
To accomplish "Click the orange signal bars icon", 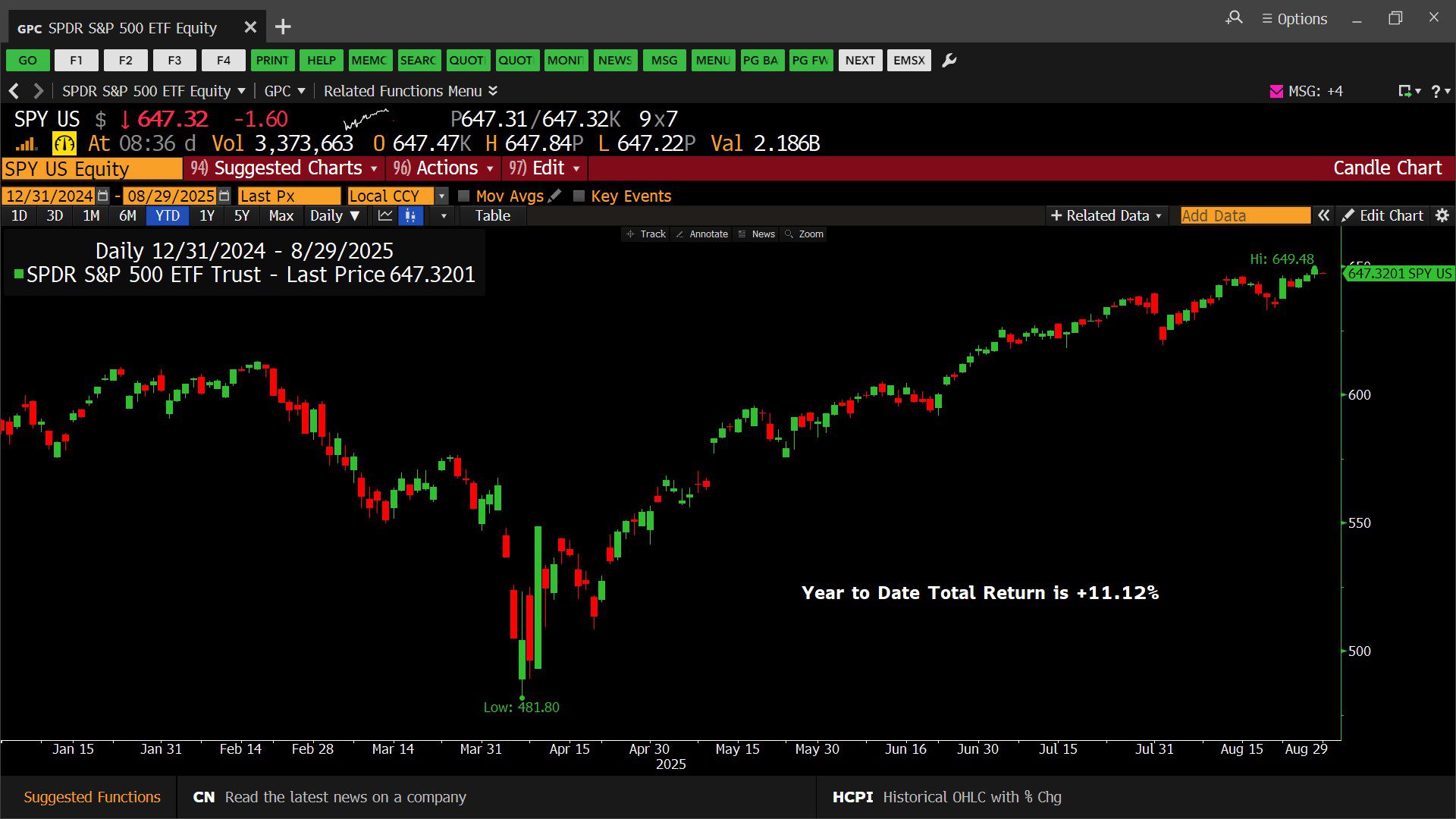I will coord(27,144).
